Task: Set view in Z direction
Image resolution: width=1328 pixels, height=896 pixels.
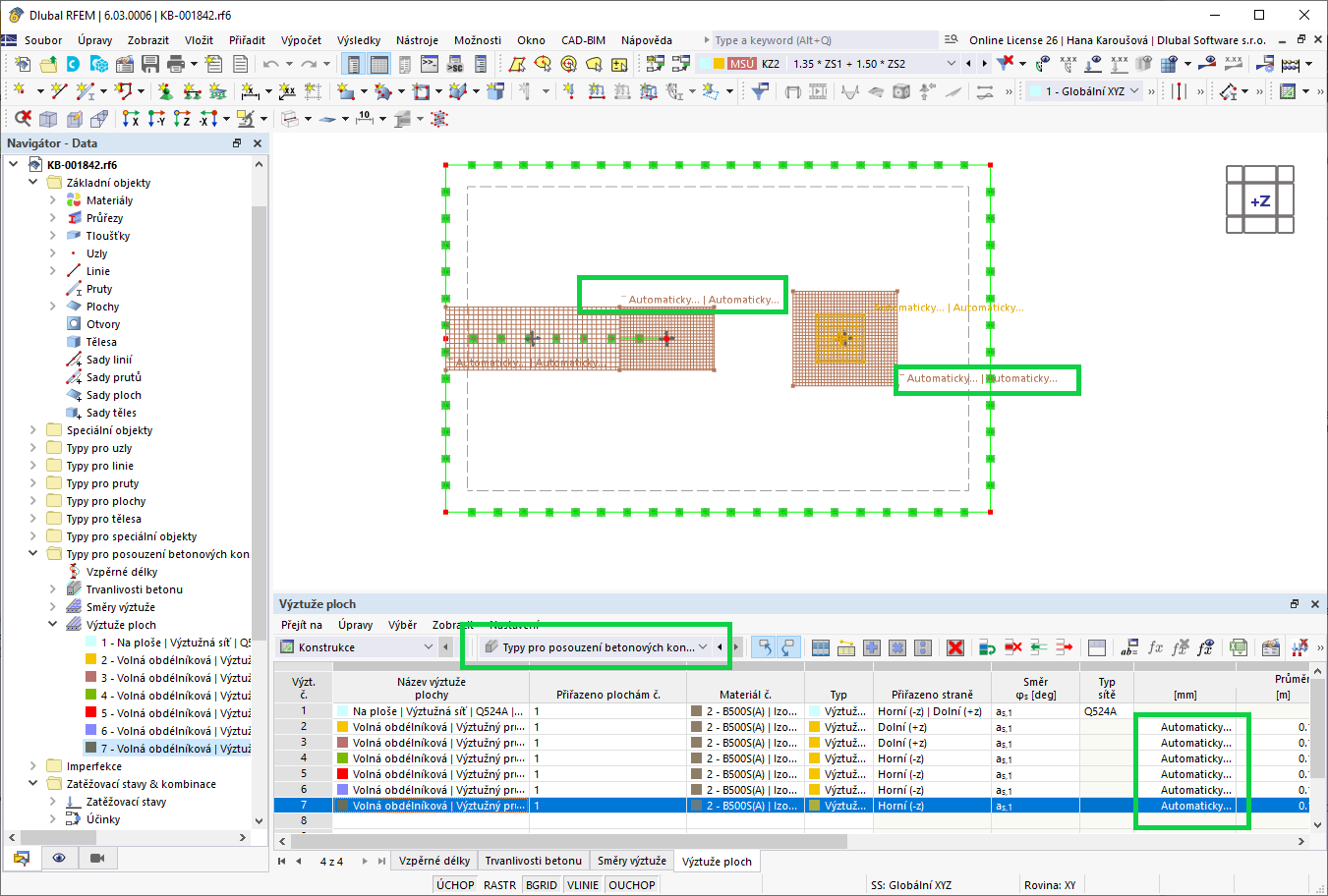Action: point(182,118)
